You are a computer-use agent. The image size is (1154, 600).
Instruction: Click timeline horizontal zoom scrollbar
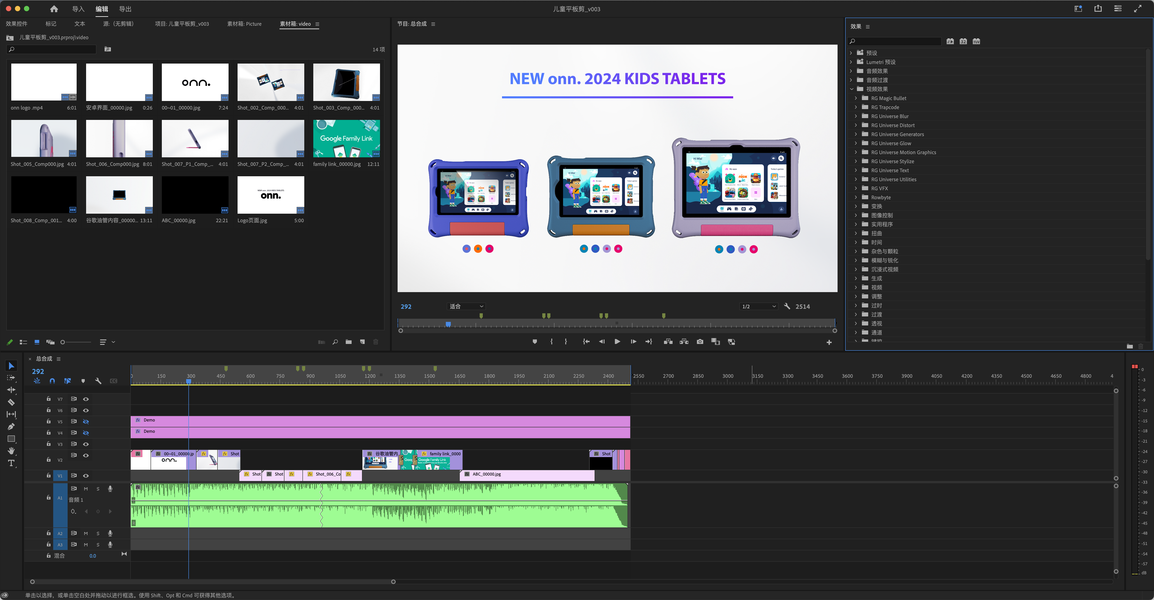click(213, 582)
